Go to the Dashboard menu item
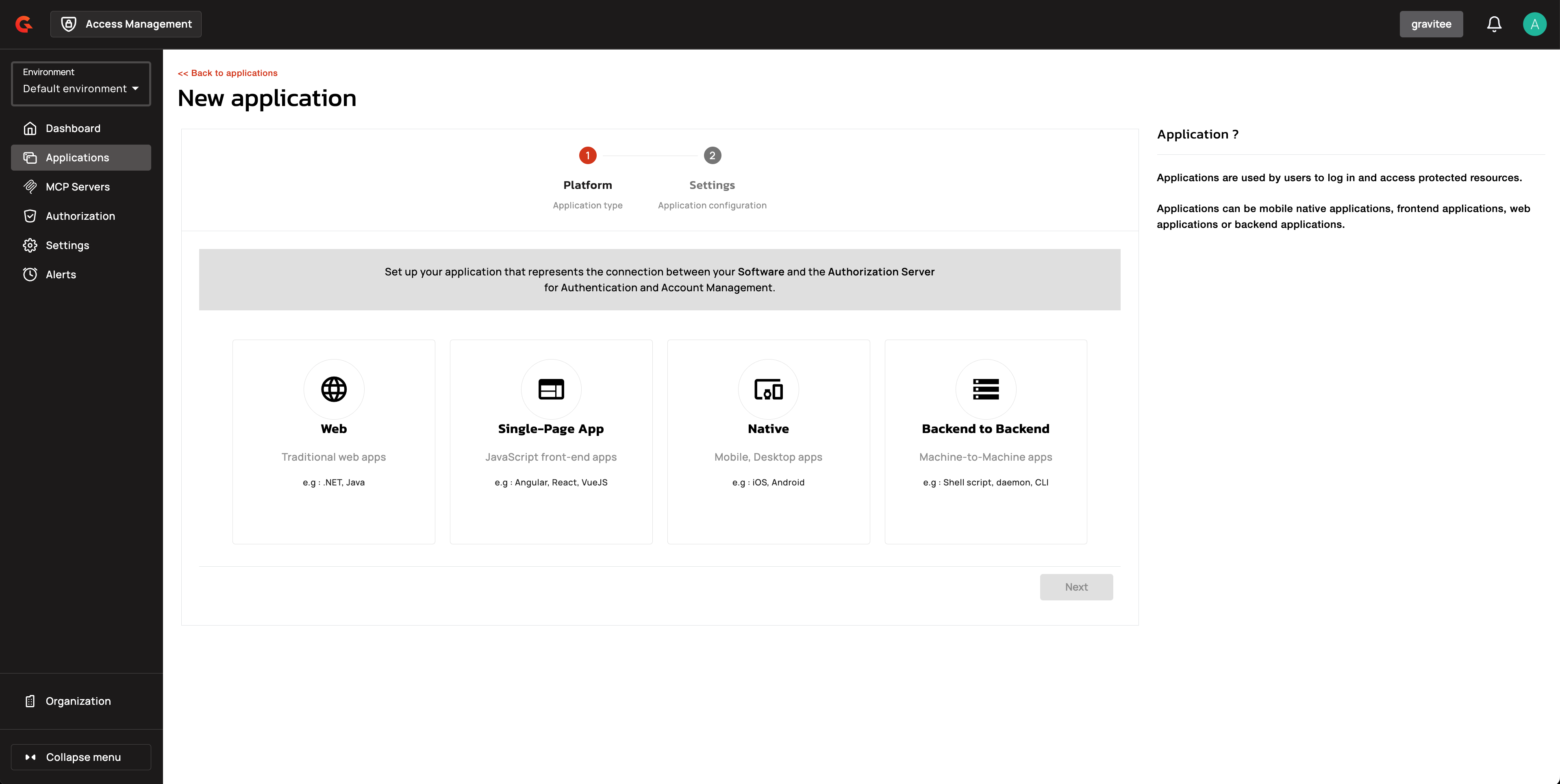1560x784 pixels. click(73, 128)
